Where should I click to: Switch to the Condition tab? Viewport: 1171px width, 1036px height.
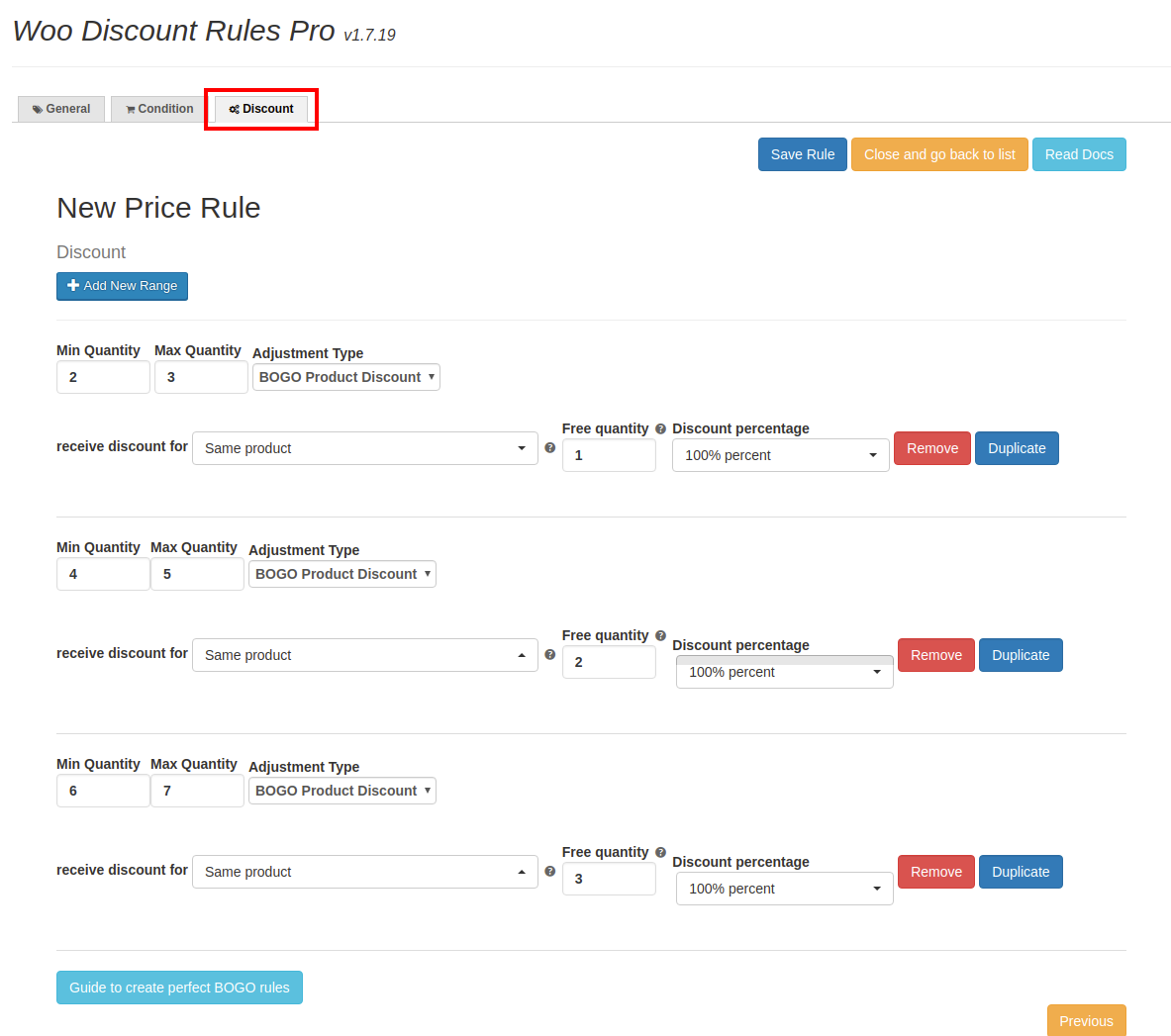click(x=155, y=109)
